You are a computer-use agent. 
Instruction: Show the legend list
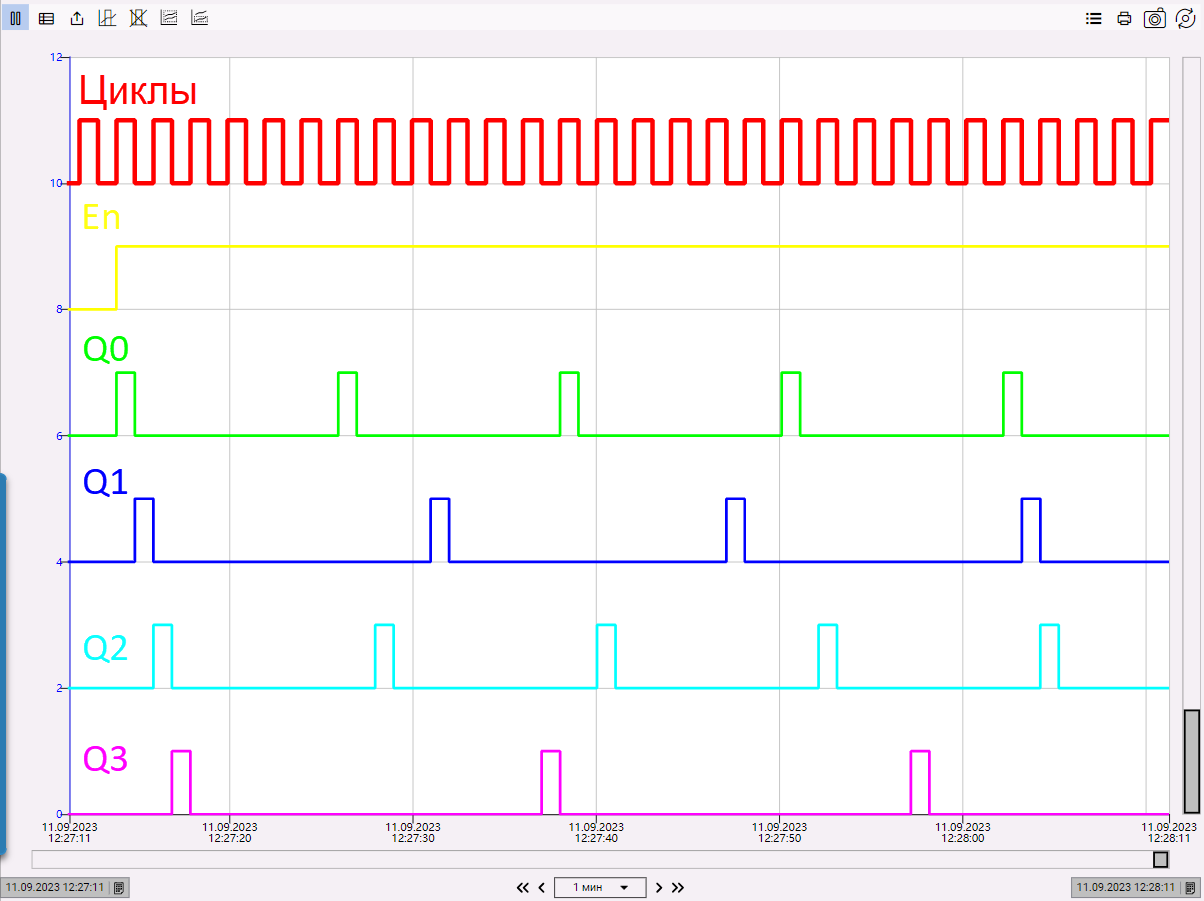click(x=1094, y=18)
